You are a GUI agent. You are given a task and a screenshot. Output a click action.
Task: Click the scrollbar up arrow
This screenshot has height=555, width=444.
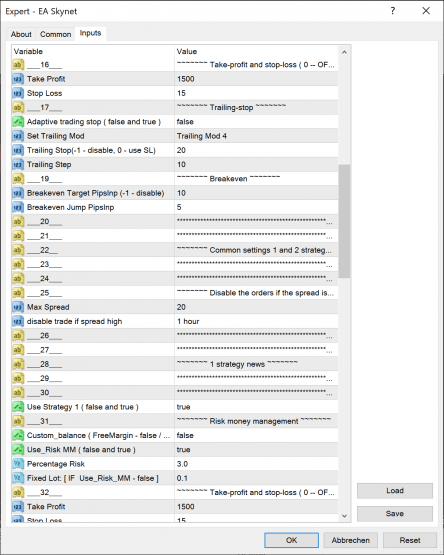pyautogui.click(x=344, y=52)
